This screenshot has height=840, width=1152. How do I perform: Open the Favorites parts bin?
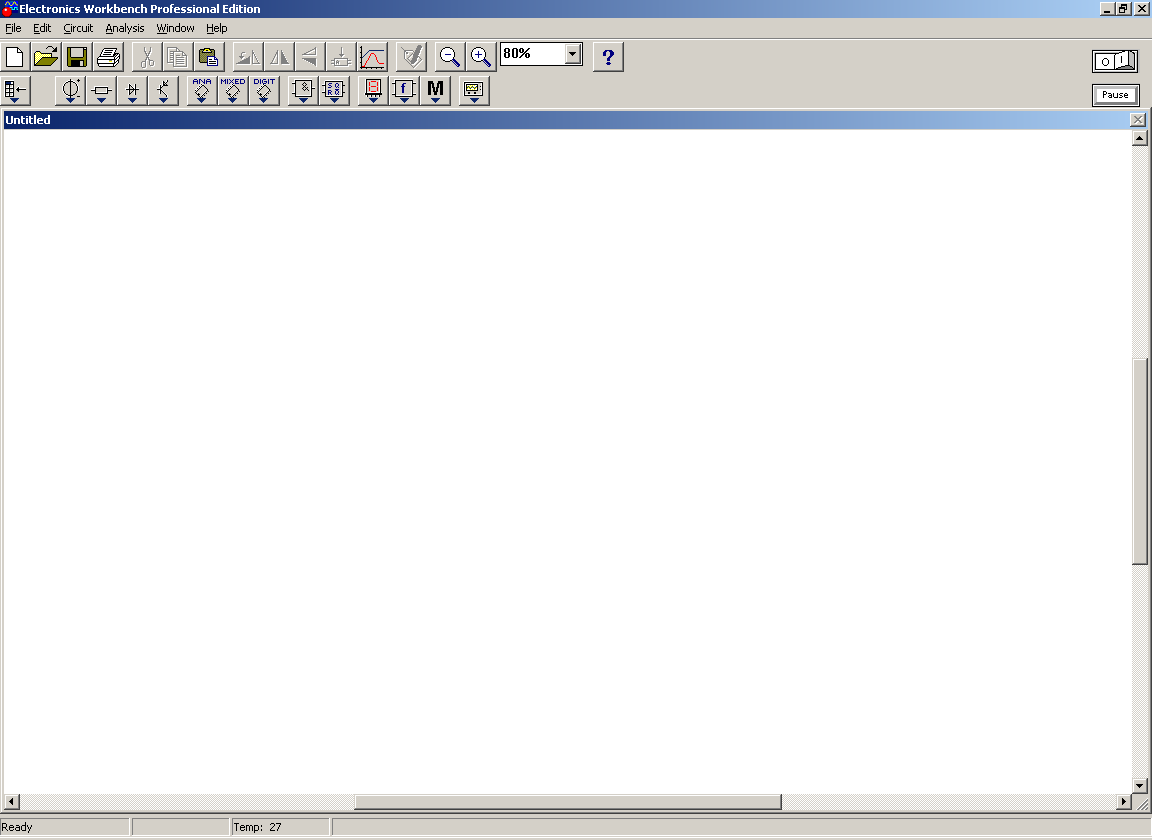tap(15, 90)
